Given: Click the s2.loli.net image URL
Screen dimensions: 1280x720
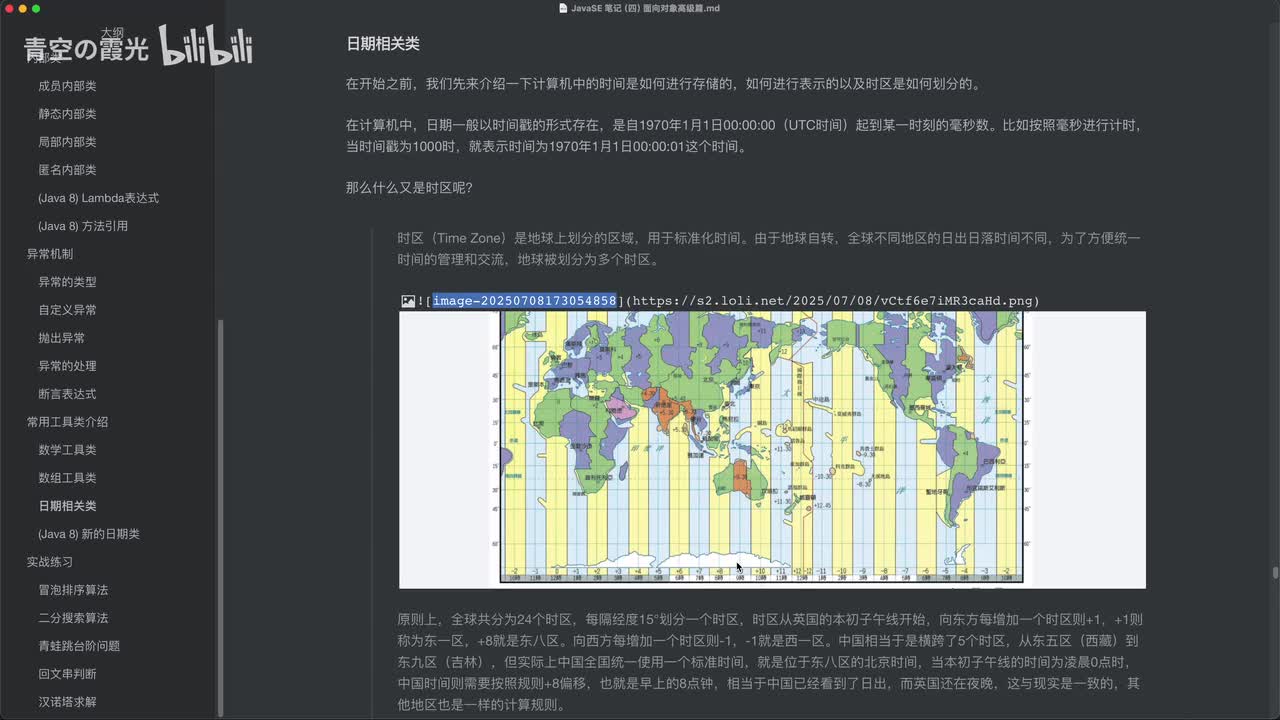Looking at the screenshot, I should pyautogui.click(x=833, y=301).
